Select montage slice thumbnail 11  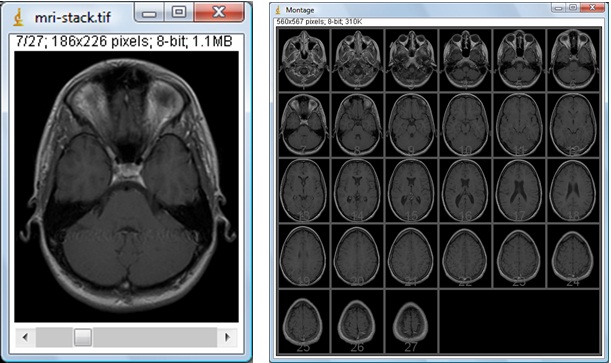click(519, 125)
